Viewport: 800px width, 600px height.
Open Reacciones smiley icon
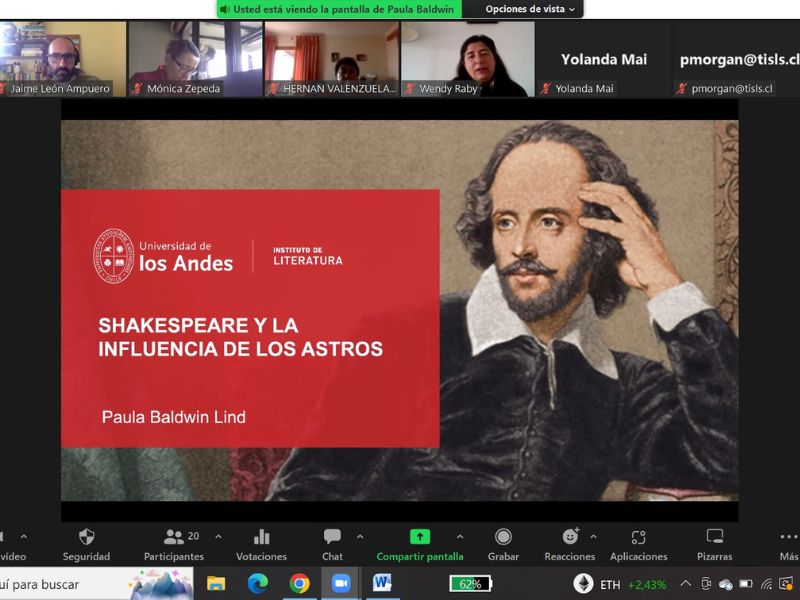[570, 537]
